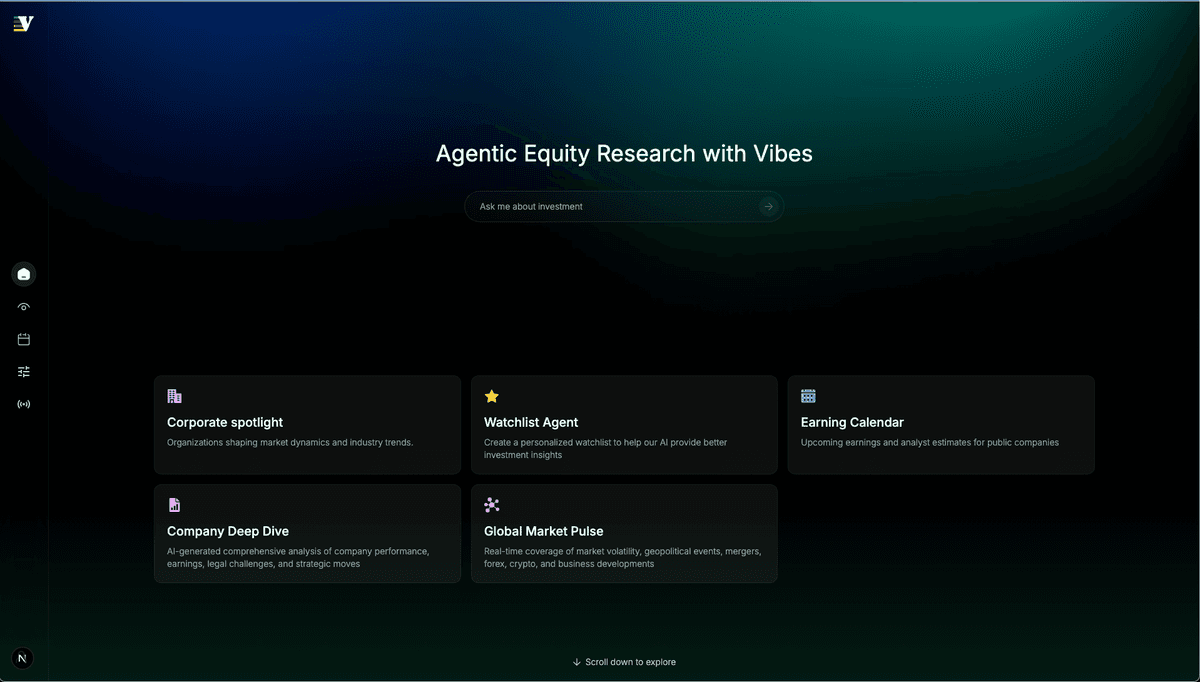
Task: Open the Home sidebar icon
Action: pos(24,274)
